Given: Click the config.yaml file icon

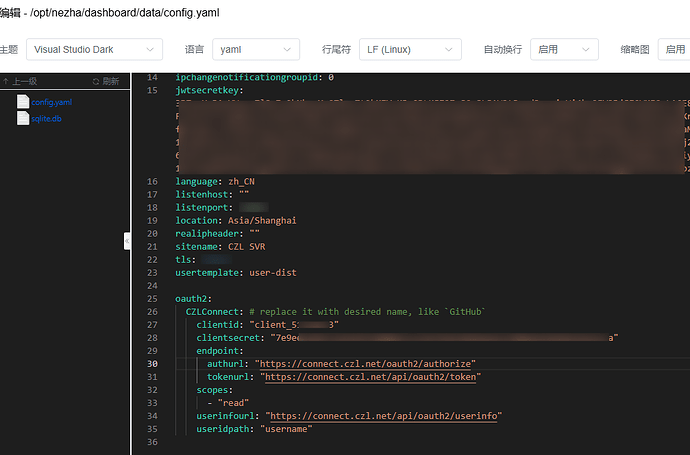Looking at the screenshot, I should tap(23, 102).
